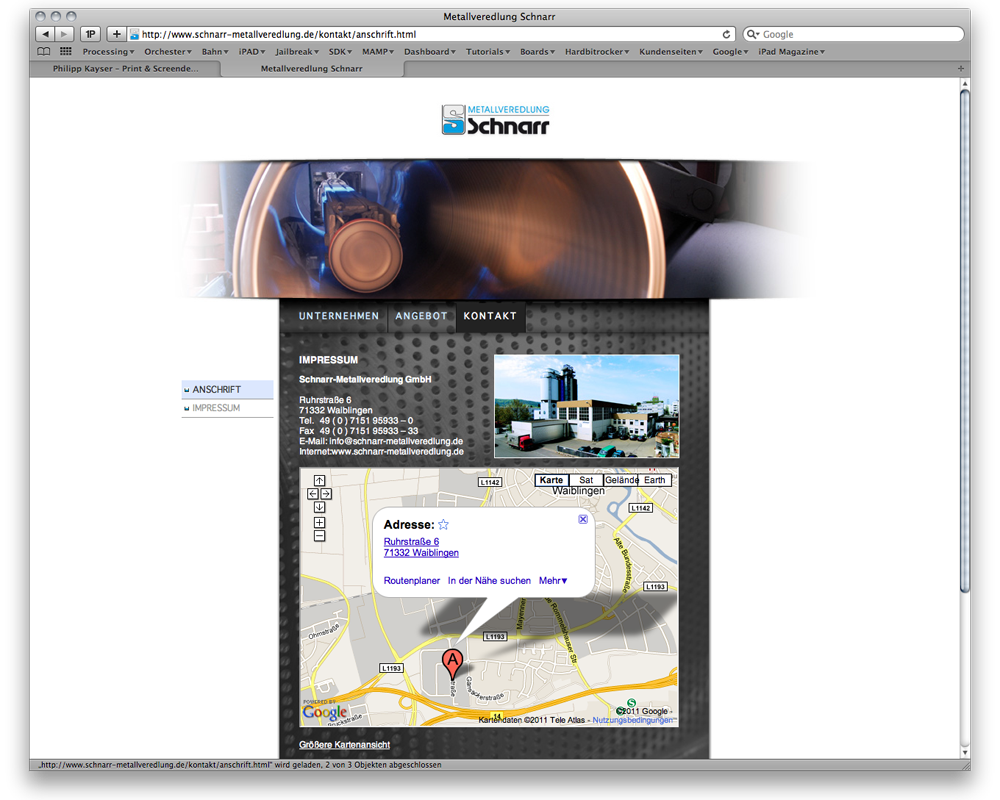Click the red A map marker
This screenshot has height=800, width=1000.
[452, 664]
